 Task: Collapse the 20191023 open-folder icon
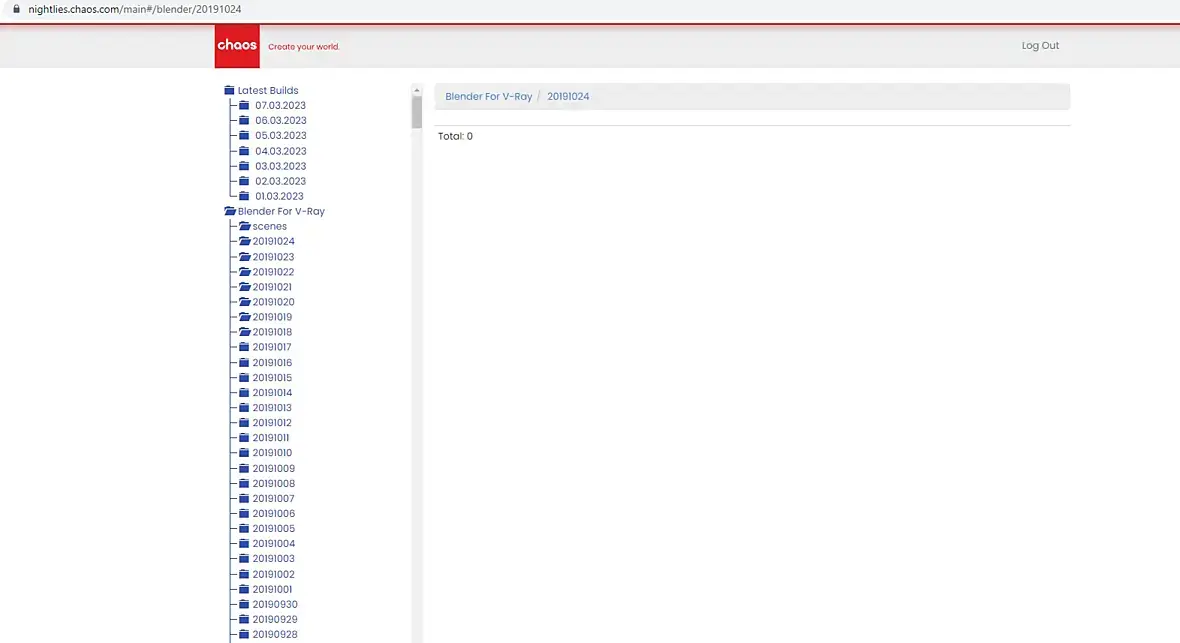click(x=245, y=257)
